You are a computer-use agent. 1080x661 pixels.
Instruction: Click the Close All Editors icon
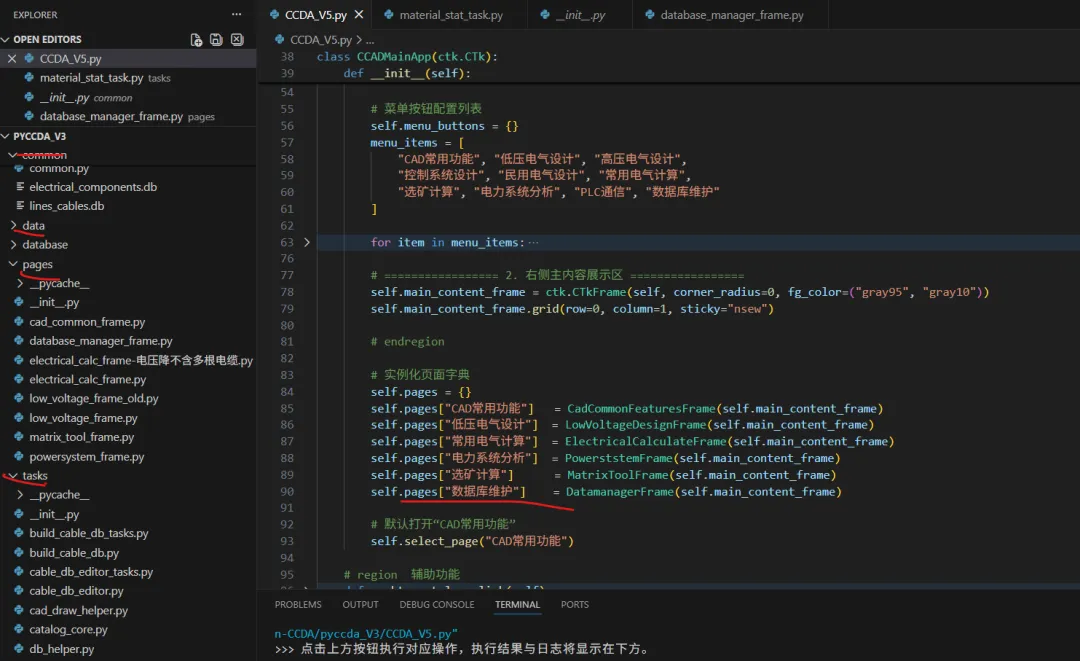237,40
